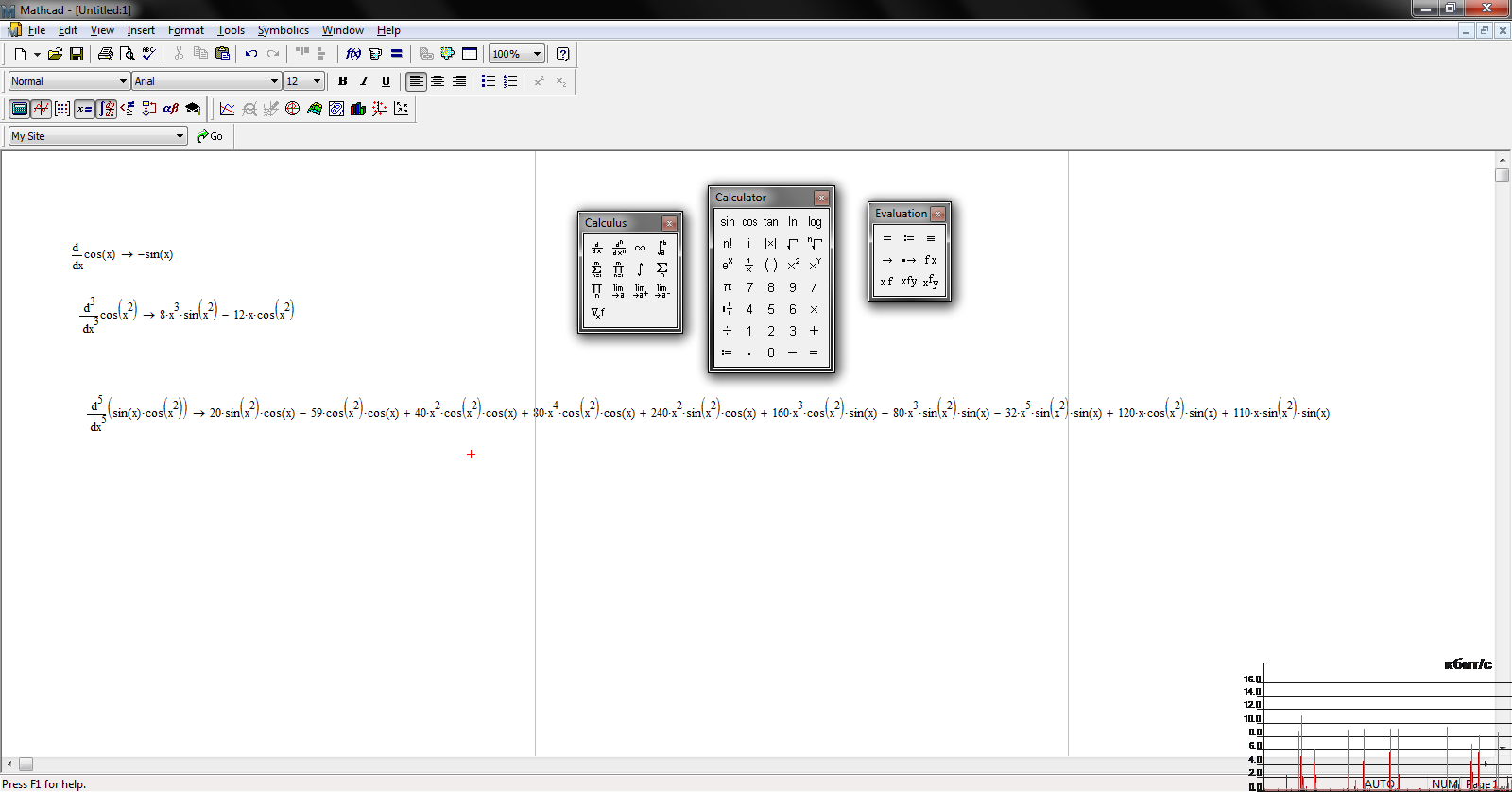Expand the Arial font dropdown
The image size is (1512, 792).
tap(274, 81)
